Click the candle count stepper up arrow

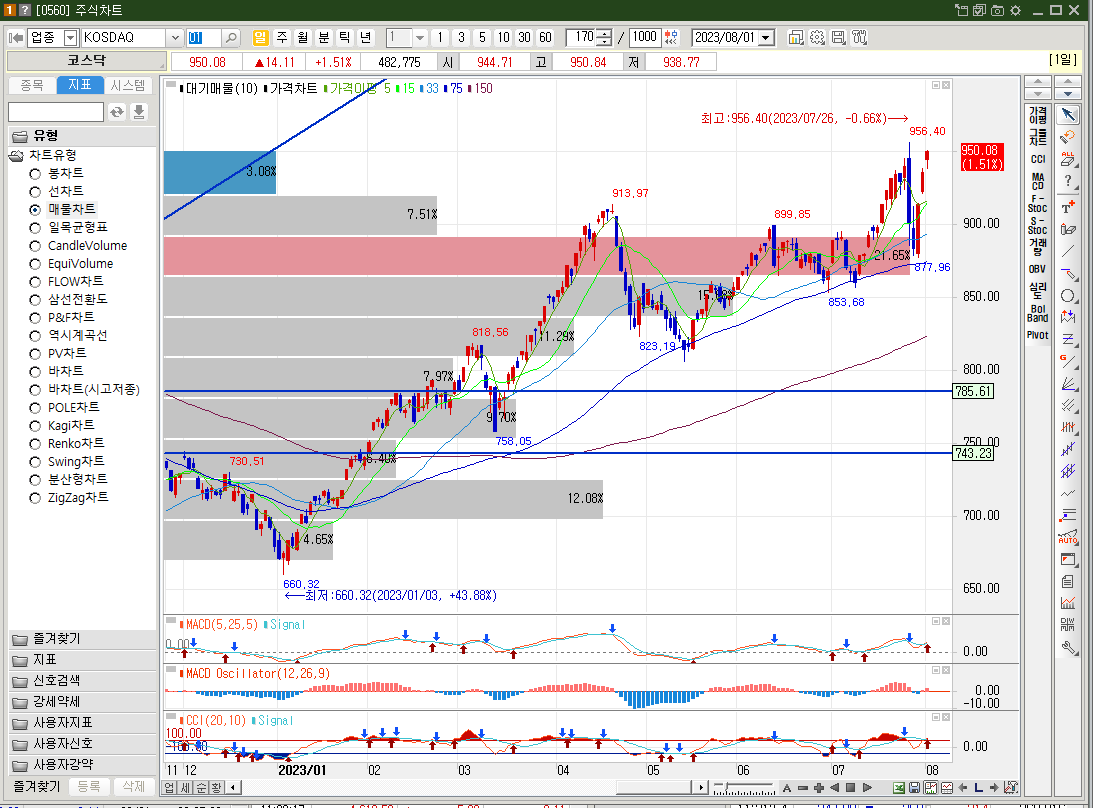tap(605, 33)
